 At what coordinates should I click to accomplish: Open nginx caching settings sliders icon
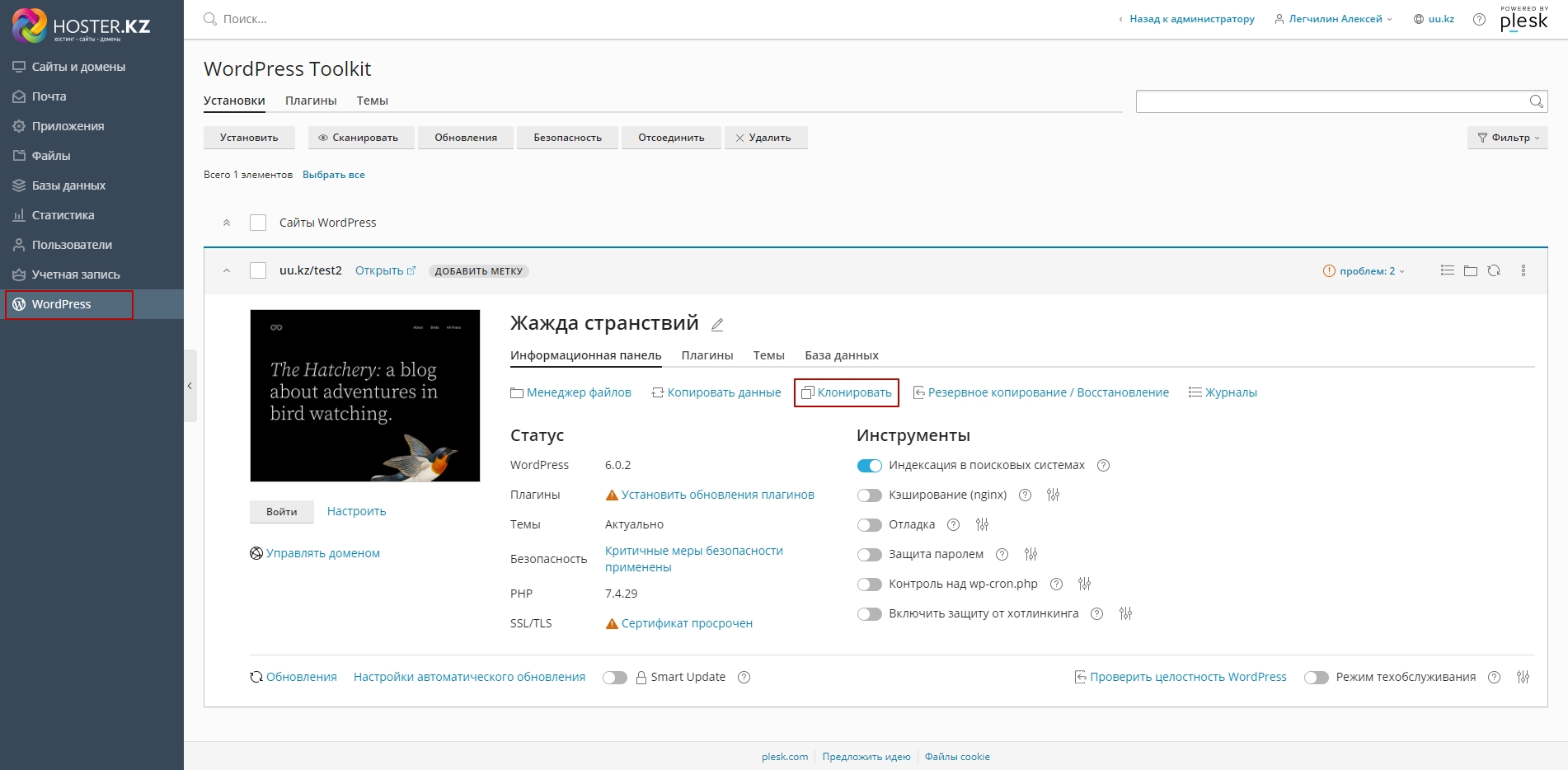click(1053, 495)
